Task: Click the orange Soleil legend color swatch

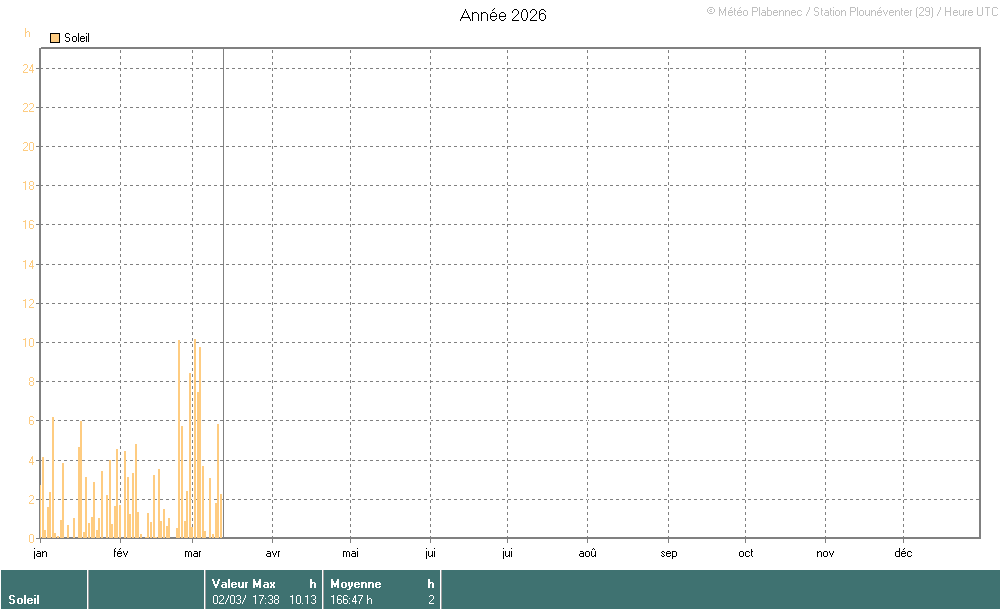Action: 55,38
